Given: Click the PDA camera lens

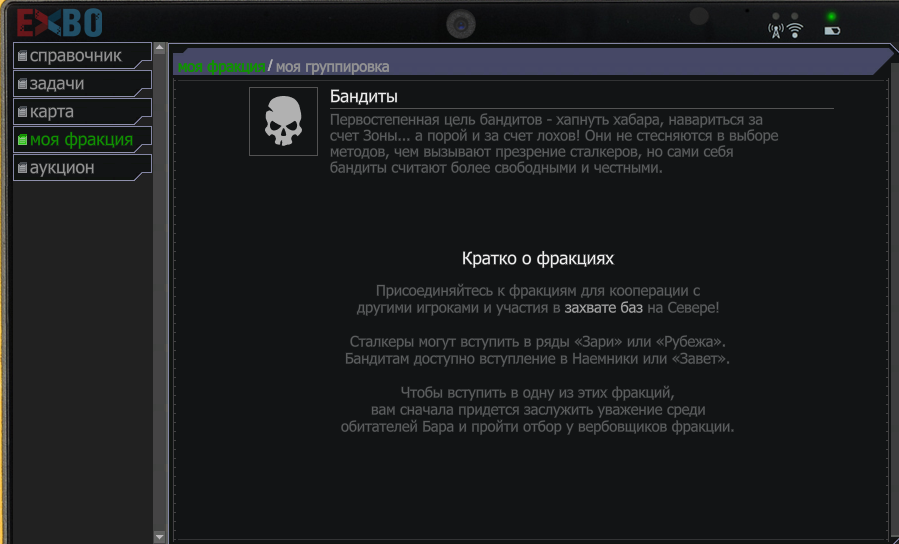Looking at the screenshot, I should pos(461,23).
